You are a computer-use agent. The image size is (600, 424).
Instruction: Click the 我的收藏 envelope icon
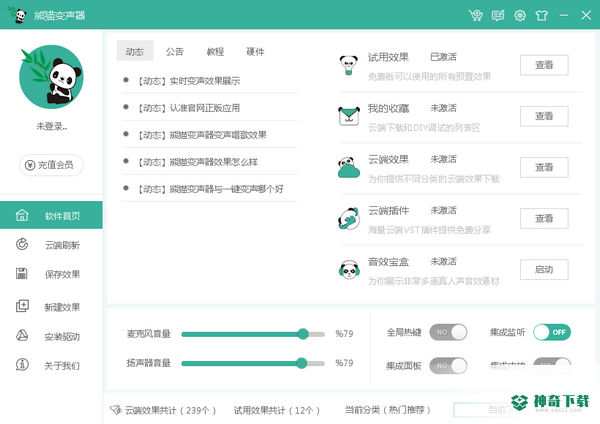349,116
